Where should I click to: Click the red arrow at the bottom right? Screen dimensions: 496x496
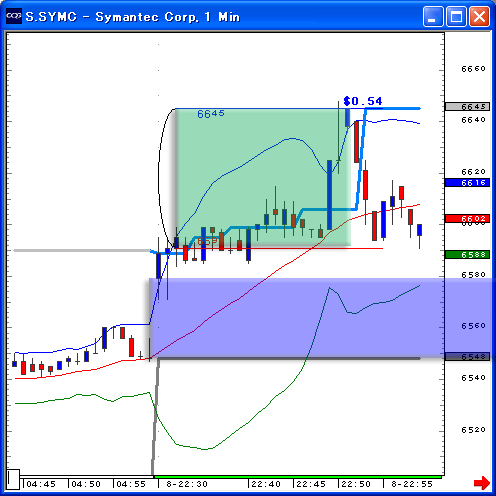(482, 483)
